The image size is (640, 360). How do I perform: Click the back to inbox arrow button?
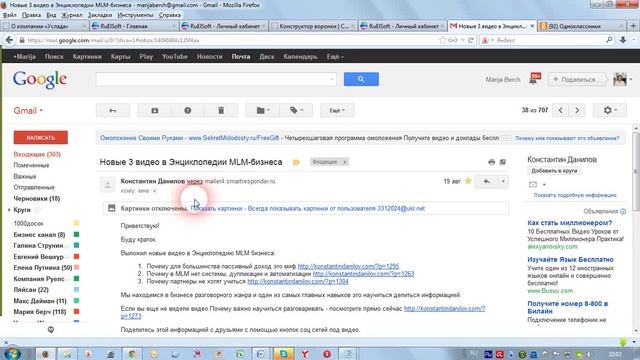point(113,111)
